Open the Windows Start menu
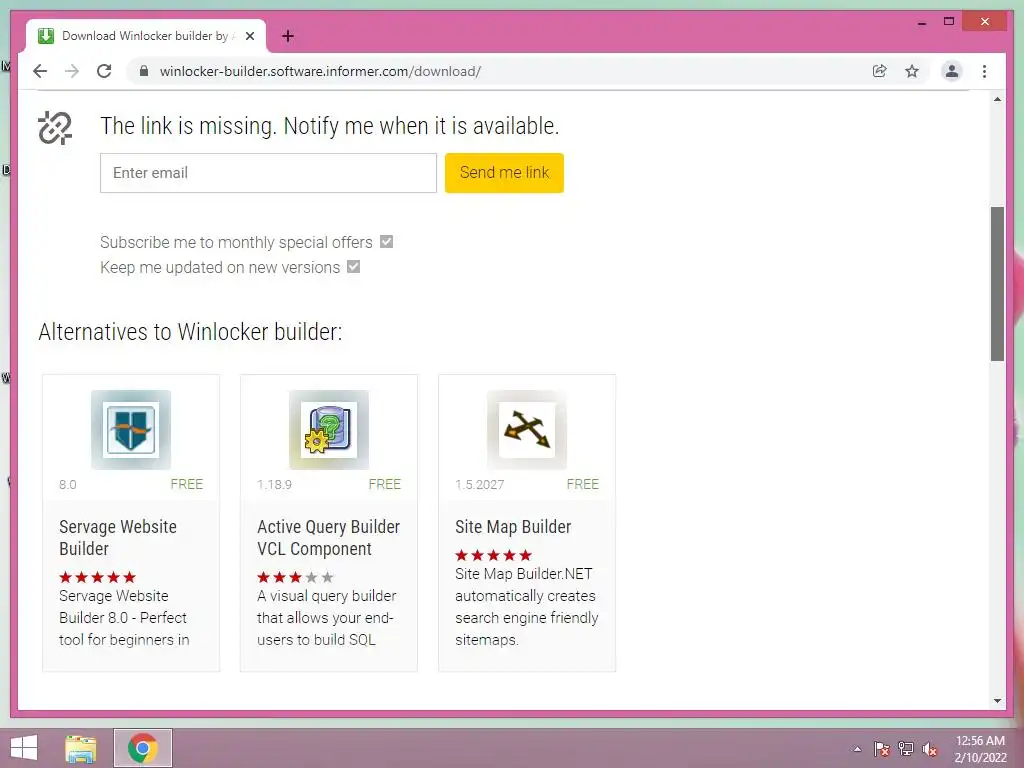Screen dimensions: 1024x768 click(x=24, y=748)
